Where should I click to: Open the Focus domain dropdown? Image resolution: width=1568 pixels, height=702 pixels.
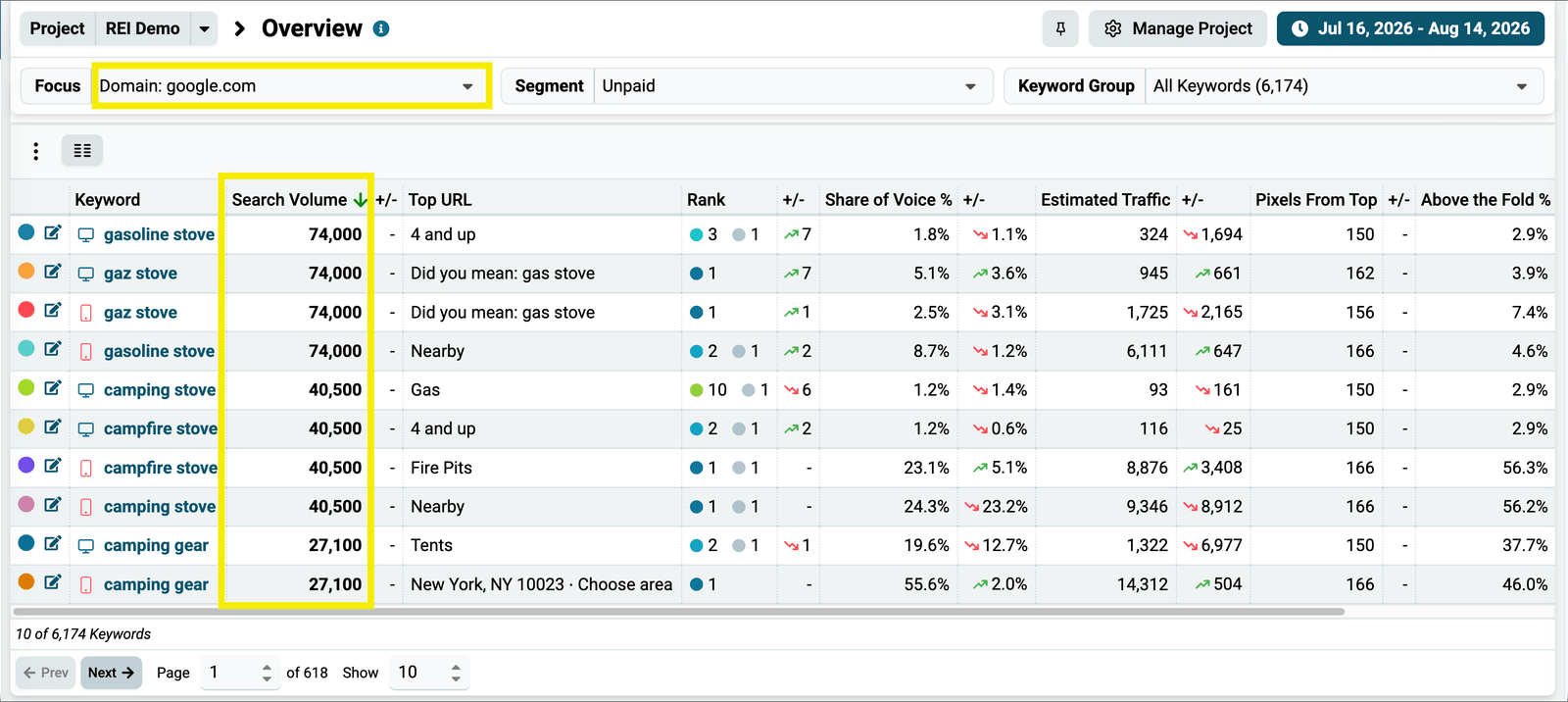(290, 86)
